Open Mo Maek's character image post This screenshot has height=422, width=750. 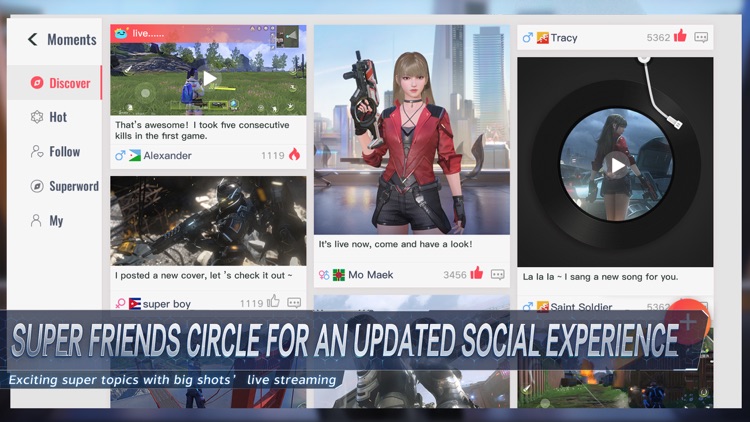point(412,130)
